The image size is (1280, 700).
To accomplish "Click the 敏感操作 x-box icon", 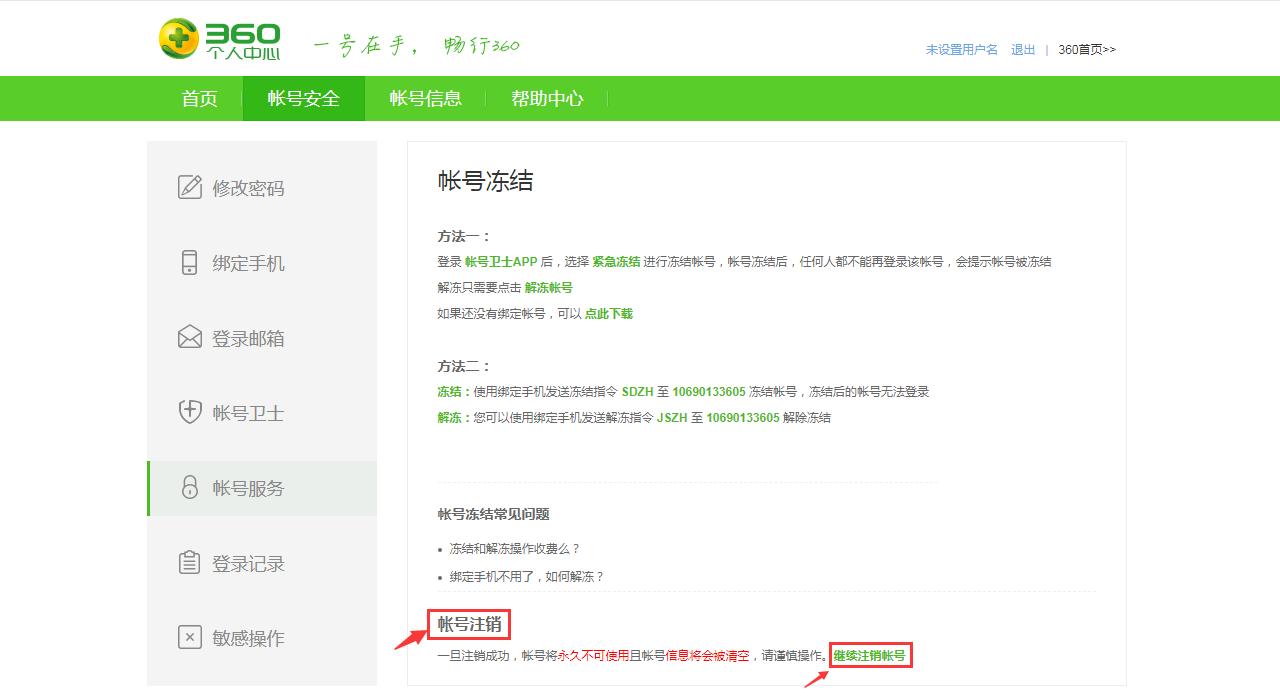I will (x=189, y=638).
